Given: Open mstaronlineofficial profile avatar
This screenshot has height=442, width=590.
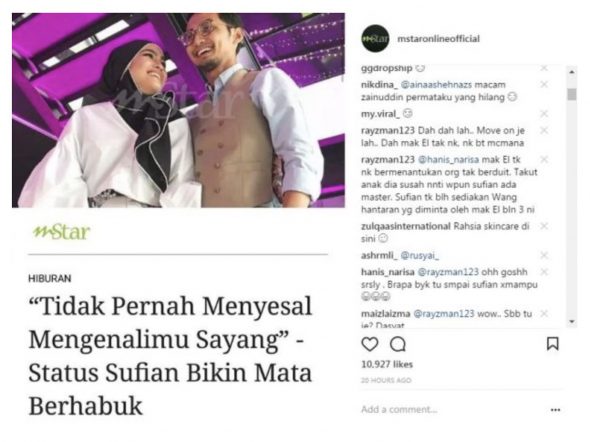Looking at the screenshot, I should [375, 38].
